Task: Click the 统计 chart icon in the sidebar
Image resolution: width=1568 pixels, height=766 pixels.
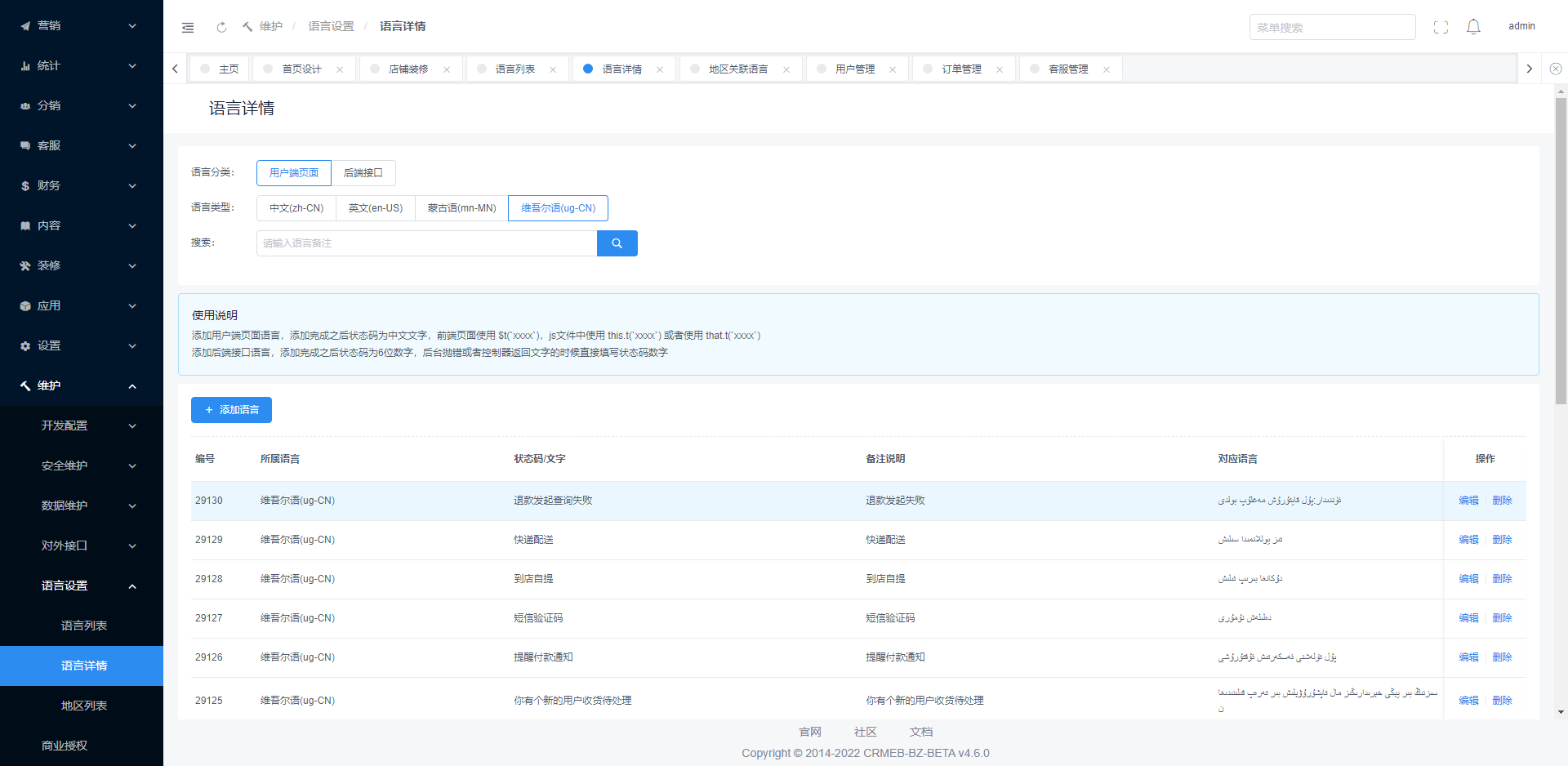Action: (x=25, y=66)
